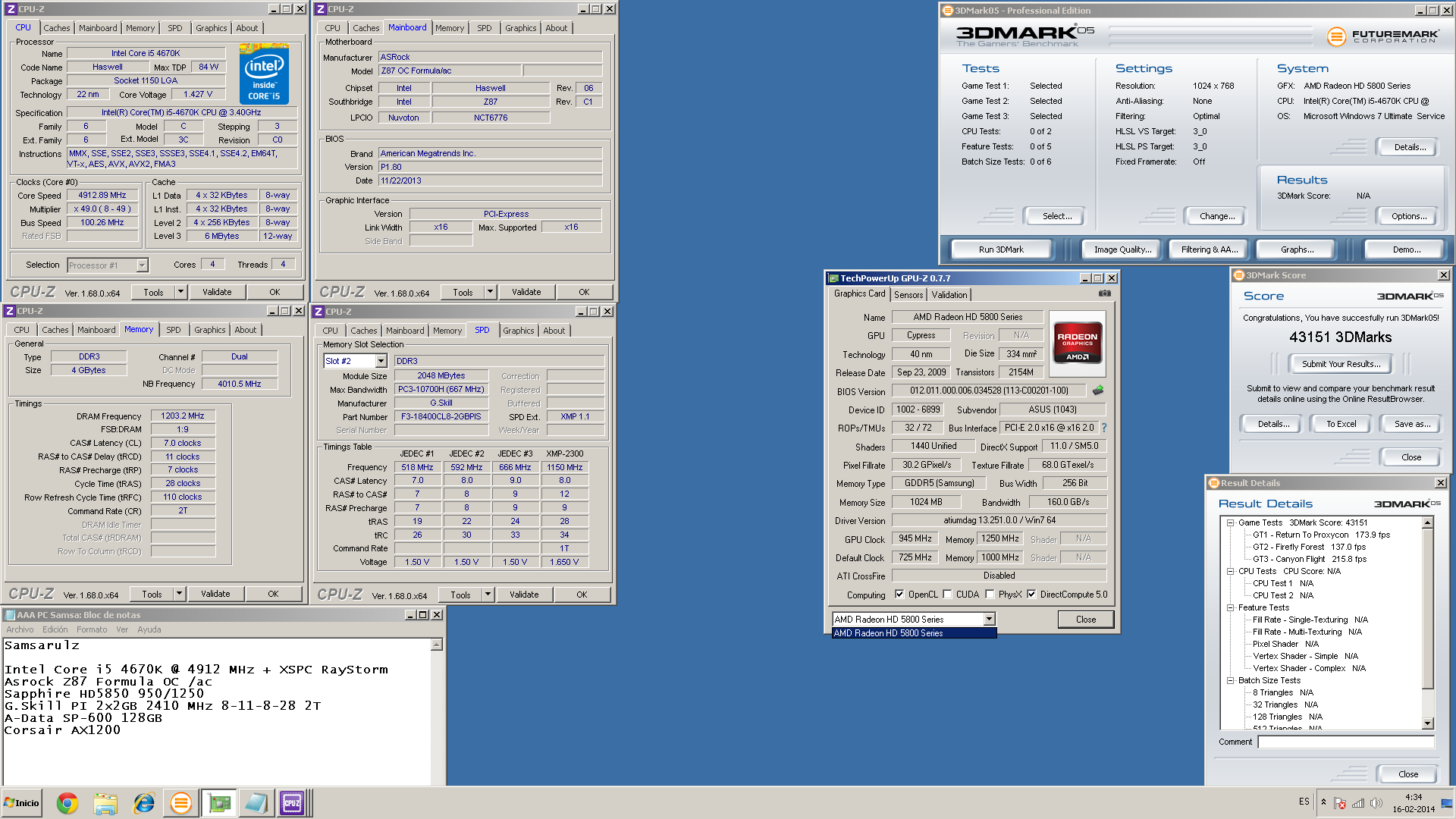The height and width of the screenshot is (819, 1456).
Task: Click the Change settings button
Action: 1216,216
